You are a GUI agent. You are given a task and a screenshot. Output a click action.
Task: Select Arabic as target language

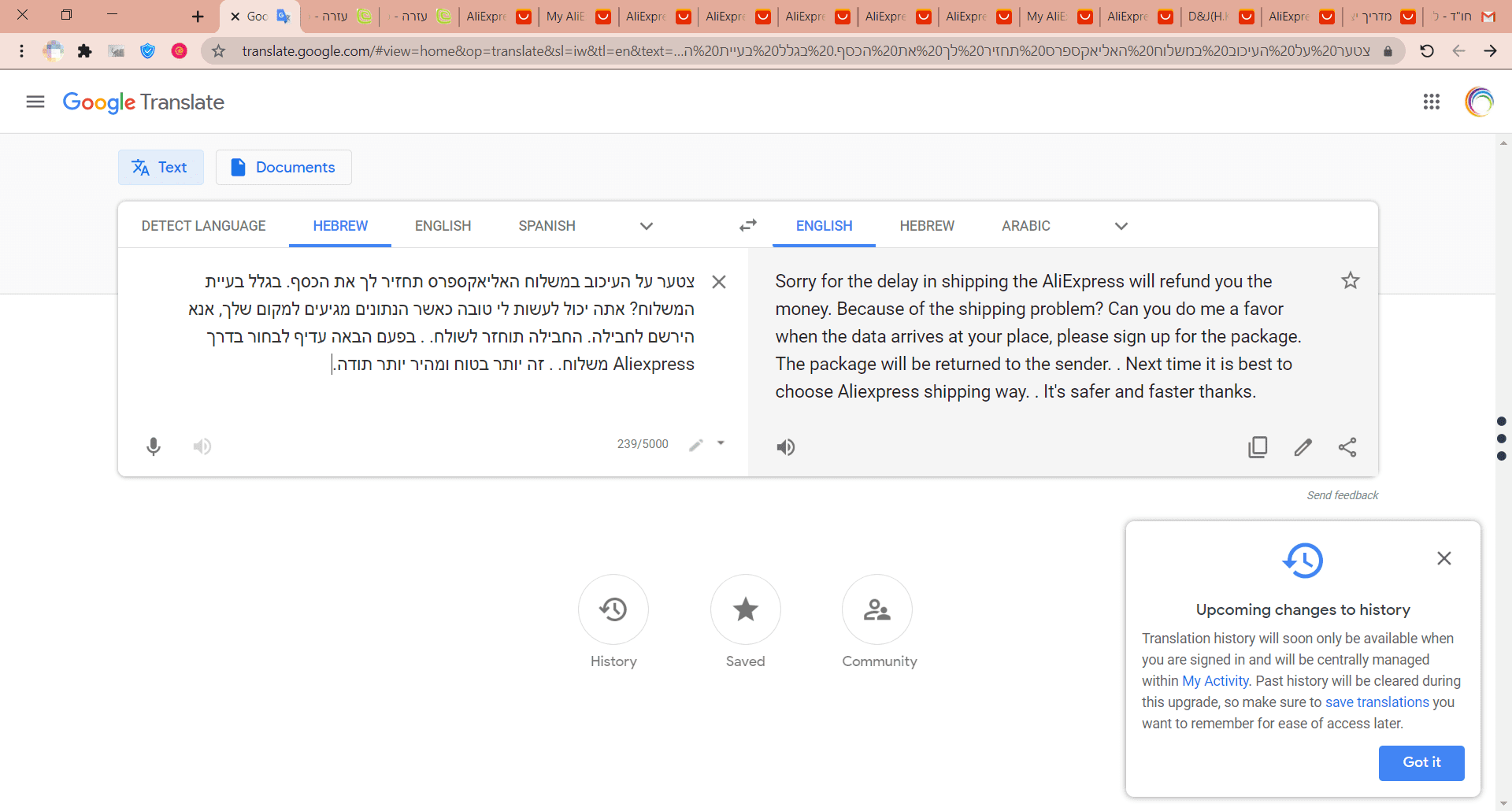[1026, 226]
